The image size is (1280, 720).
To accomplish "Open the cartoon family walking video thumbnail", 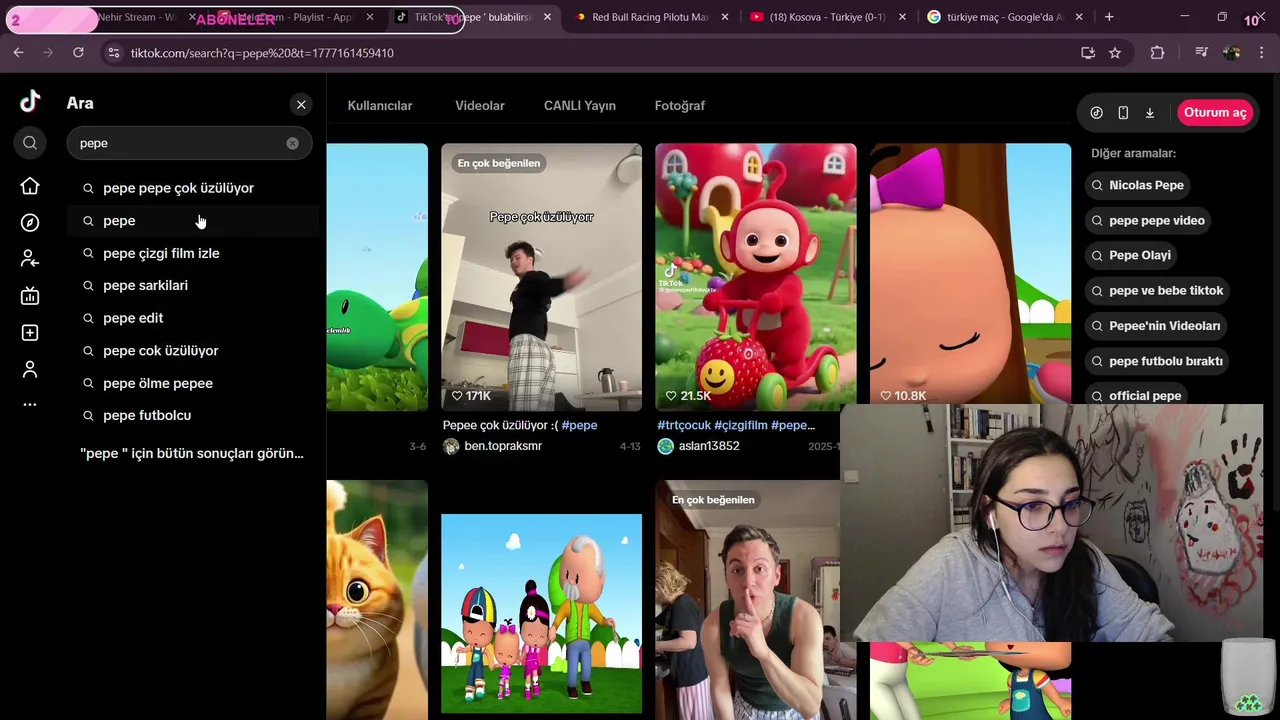I will tap(542, 613).
